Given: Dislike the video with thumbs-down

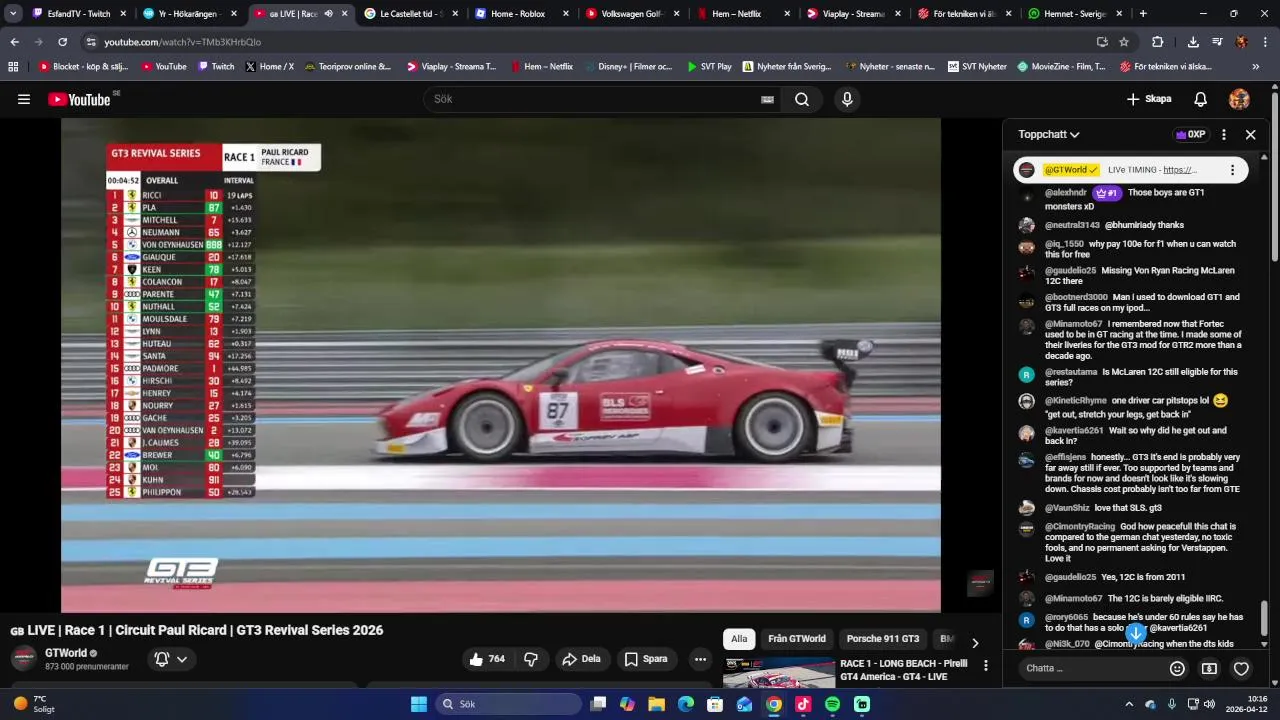Looking at the screenshot, I should point(531,659).
